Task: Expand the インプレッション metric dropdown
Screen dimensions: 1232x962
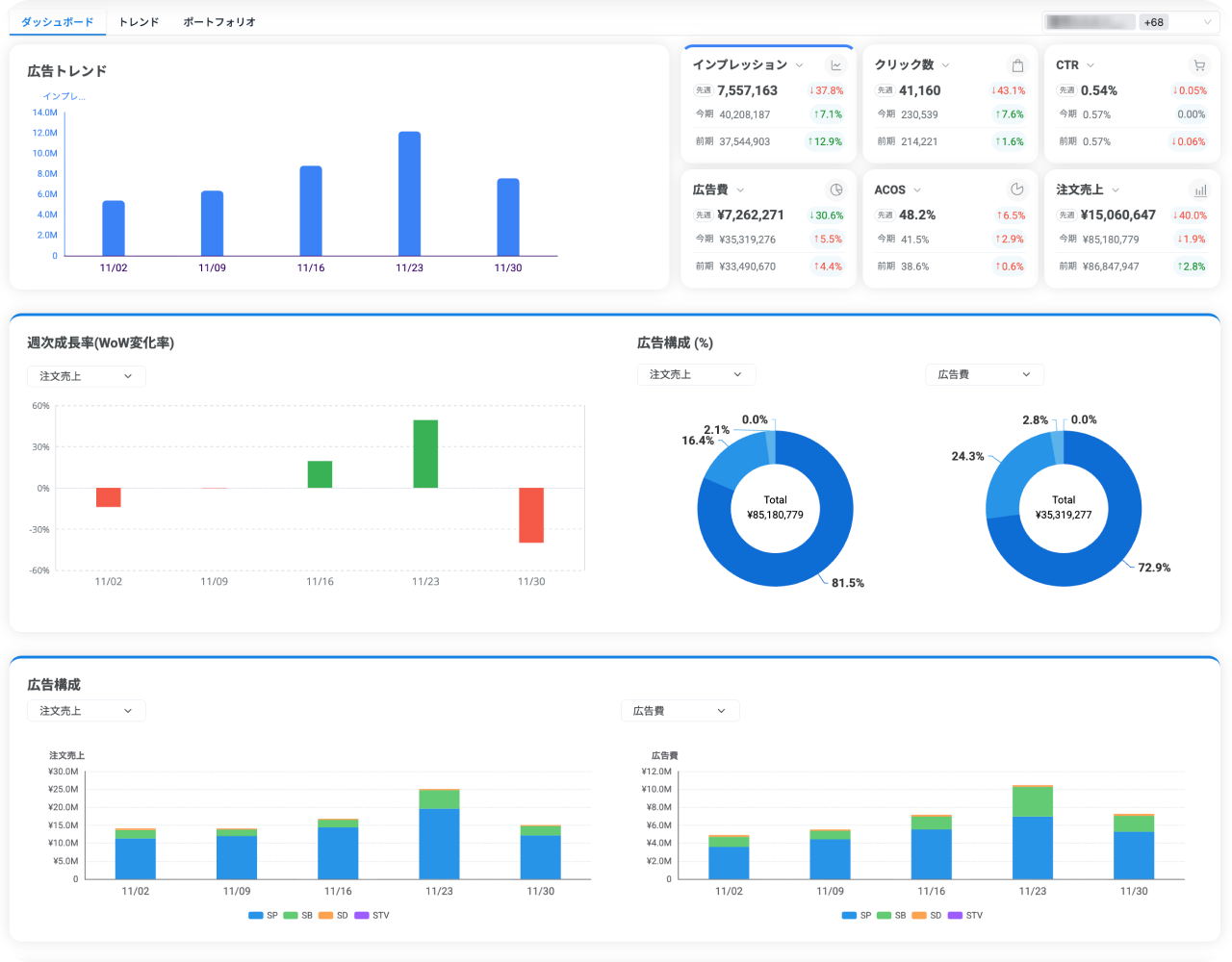Action: [799, 65]
